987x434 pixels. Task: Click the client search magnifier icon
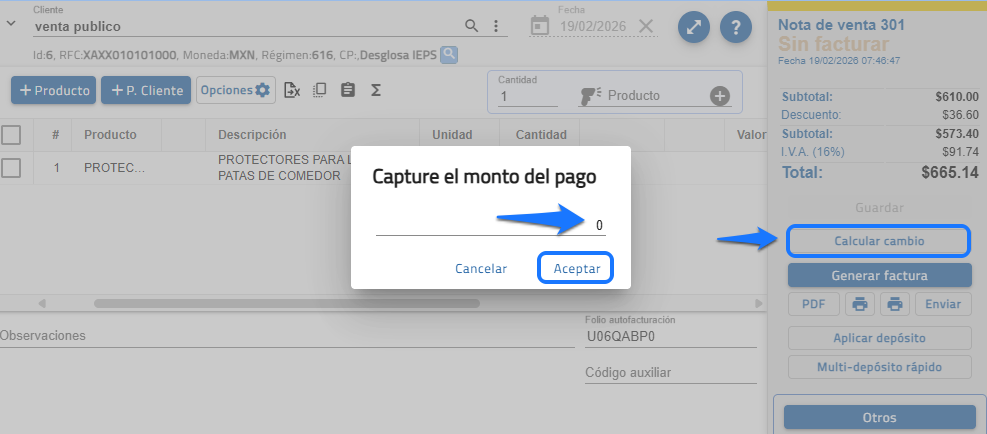pos(471,26)
